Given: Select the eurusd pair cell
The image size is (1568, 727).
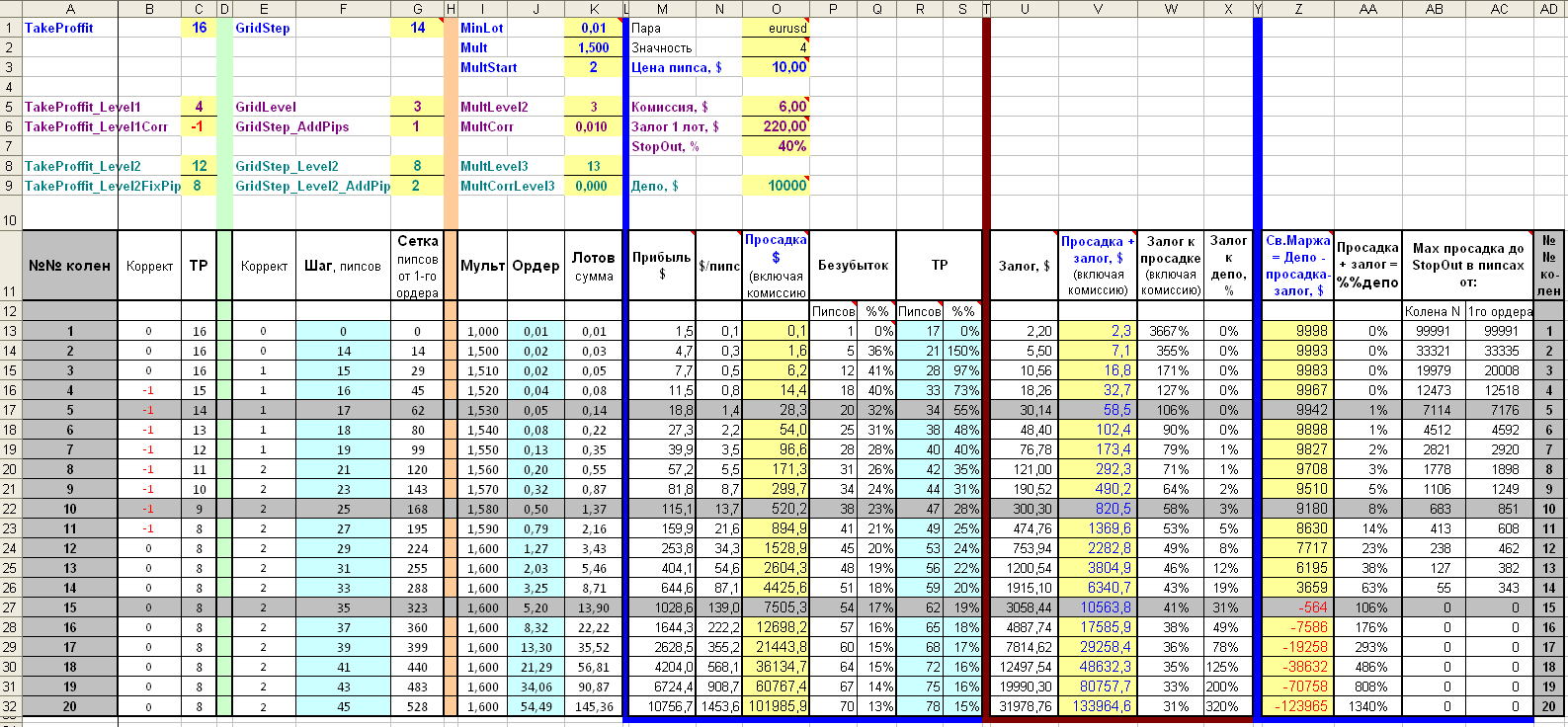Looking at the screenshot, I should pyautogui.click(x=776, y=28).
